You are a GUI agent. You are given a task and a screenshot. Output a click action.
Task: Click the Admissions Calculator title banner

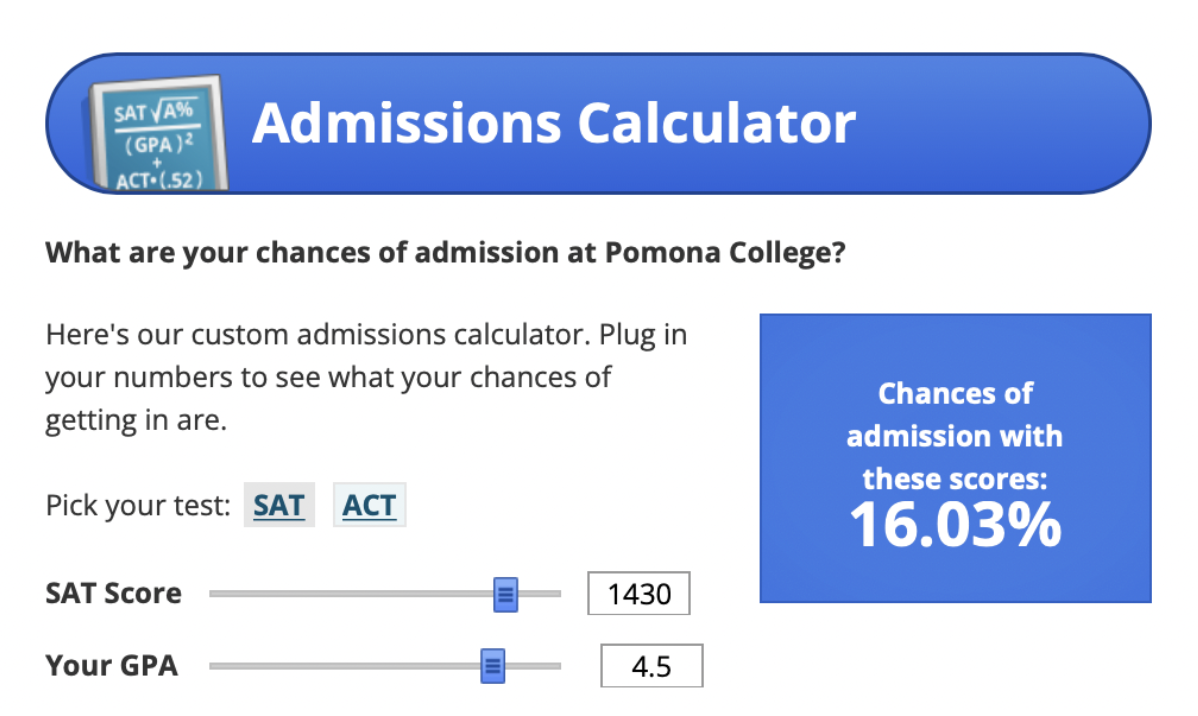pyautogui.click(x=556, y=122)
